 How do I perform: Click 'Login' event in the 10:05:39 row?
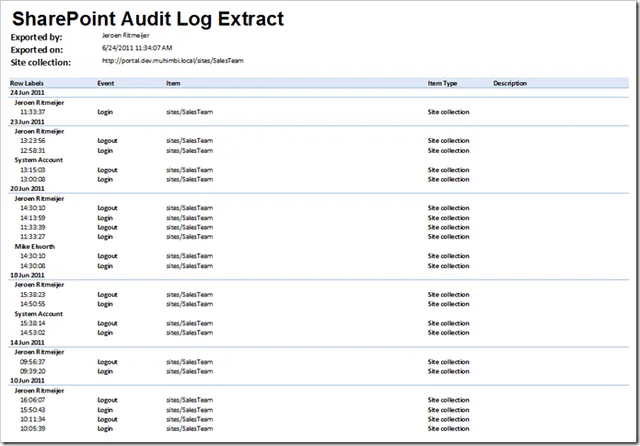pos(105,429)
